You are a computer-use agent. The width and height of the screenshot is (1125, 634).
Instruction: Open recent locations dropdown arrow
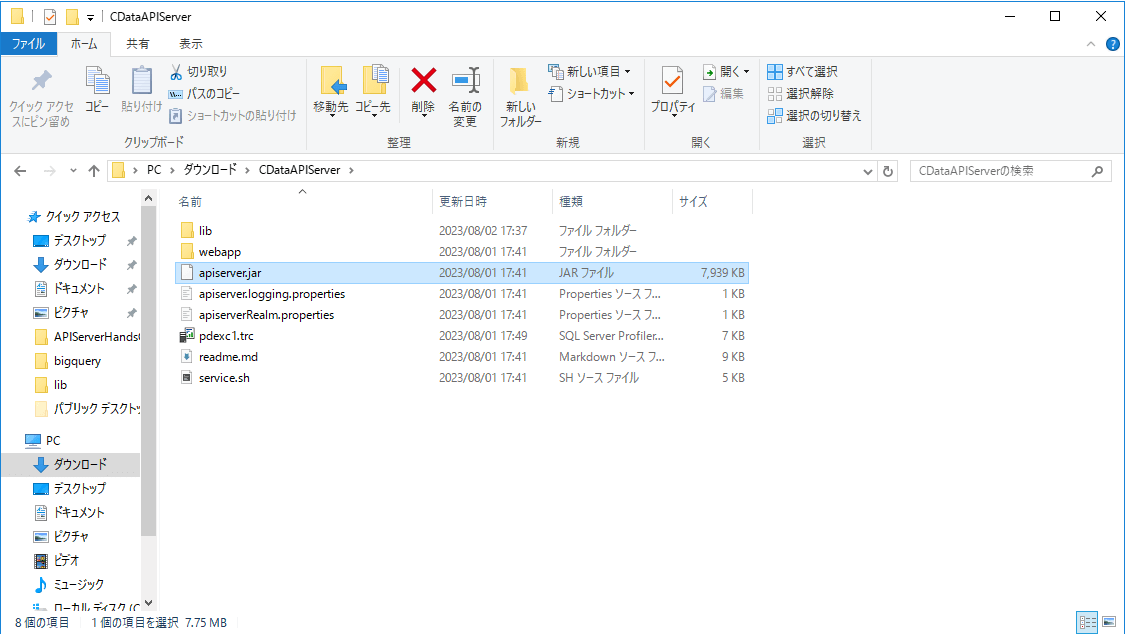click(x=73, y=171)
